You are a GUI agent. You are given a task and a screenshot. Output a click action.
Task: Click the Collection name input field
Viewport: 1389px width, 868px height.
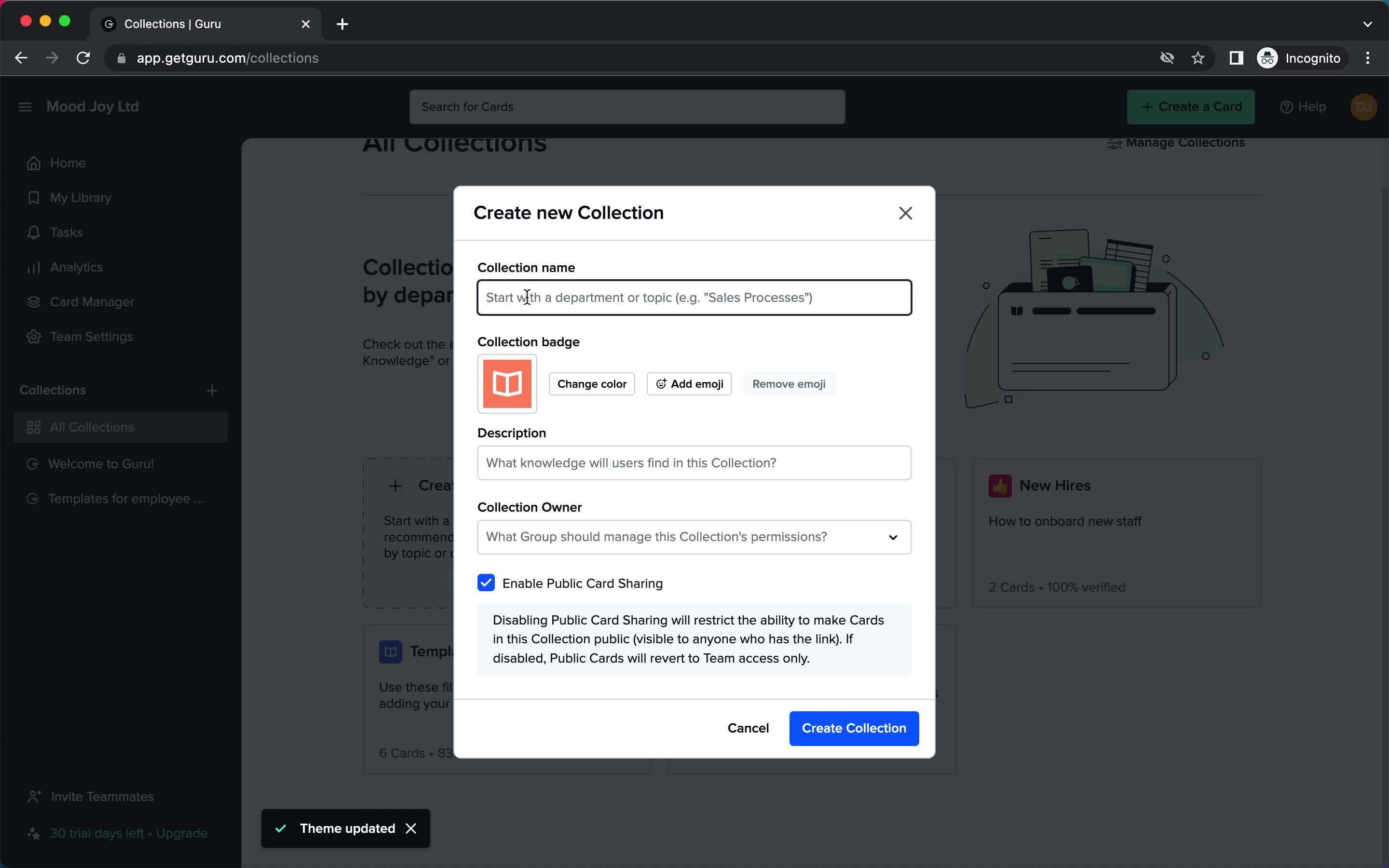coord(694,297)
